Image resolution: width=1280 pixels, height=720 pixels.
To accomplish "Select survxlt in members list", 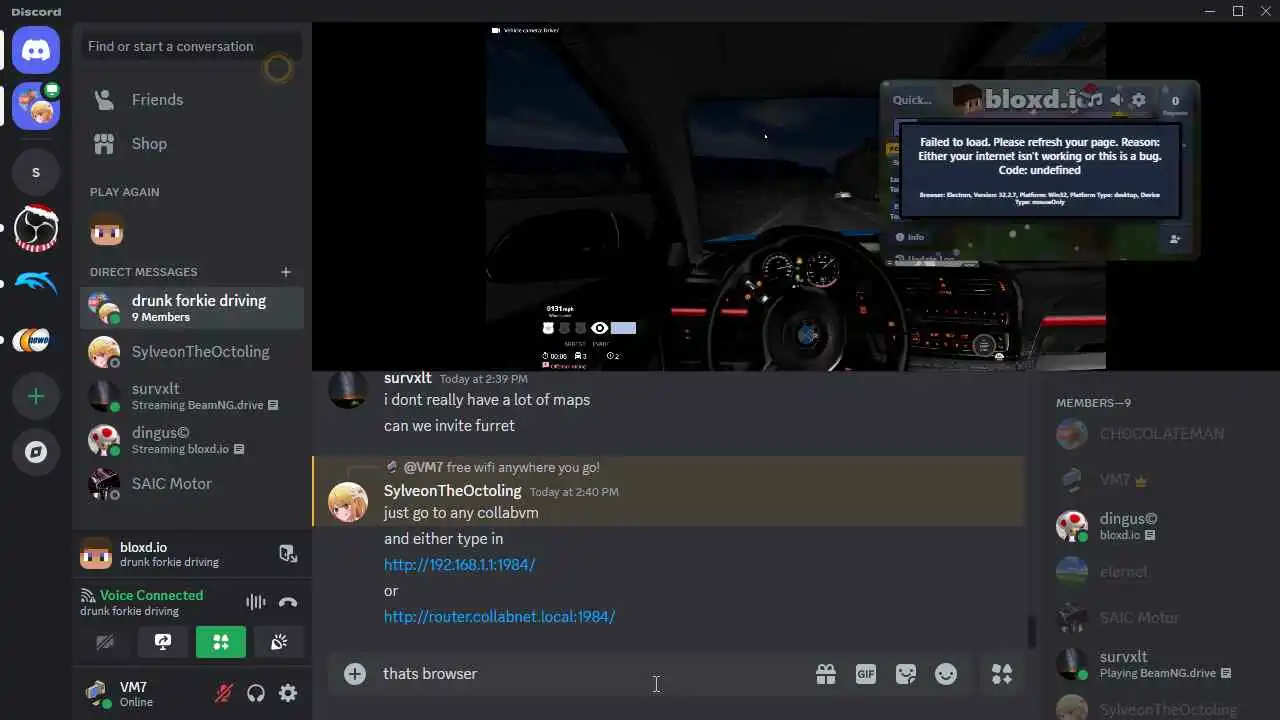I will (x=1160, y=664).
